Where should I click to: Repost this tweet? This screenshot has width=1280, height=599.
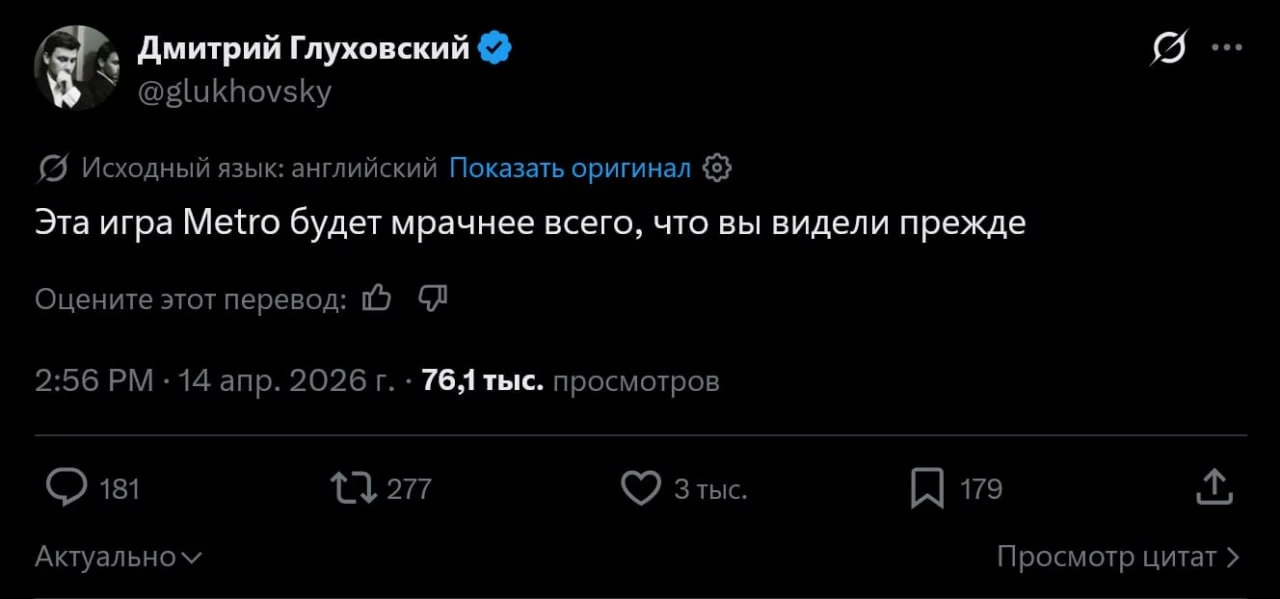click(x=350, y=488)
